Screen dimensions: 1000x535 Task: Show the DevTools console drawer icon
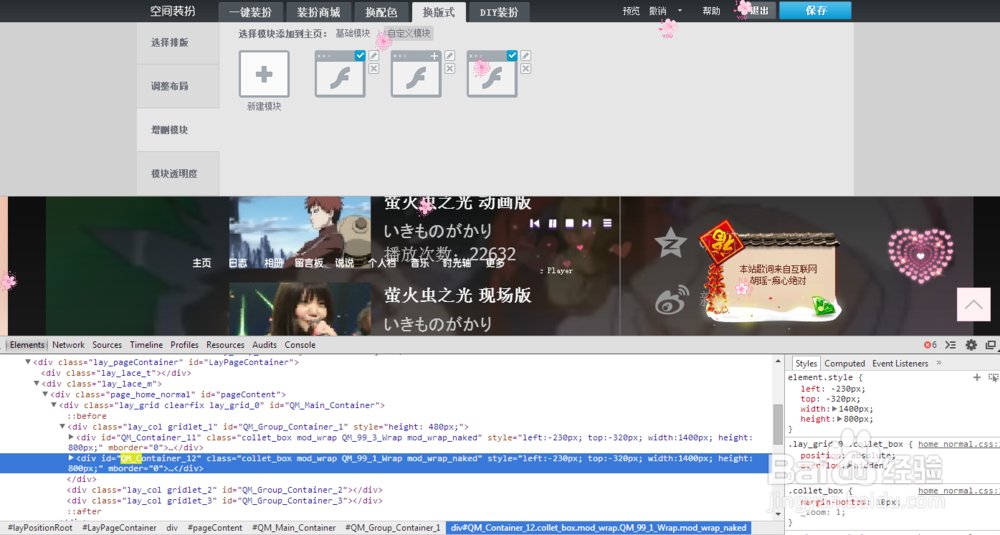950,344
